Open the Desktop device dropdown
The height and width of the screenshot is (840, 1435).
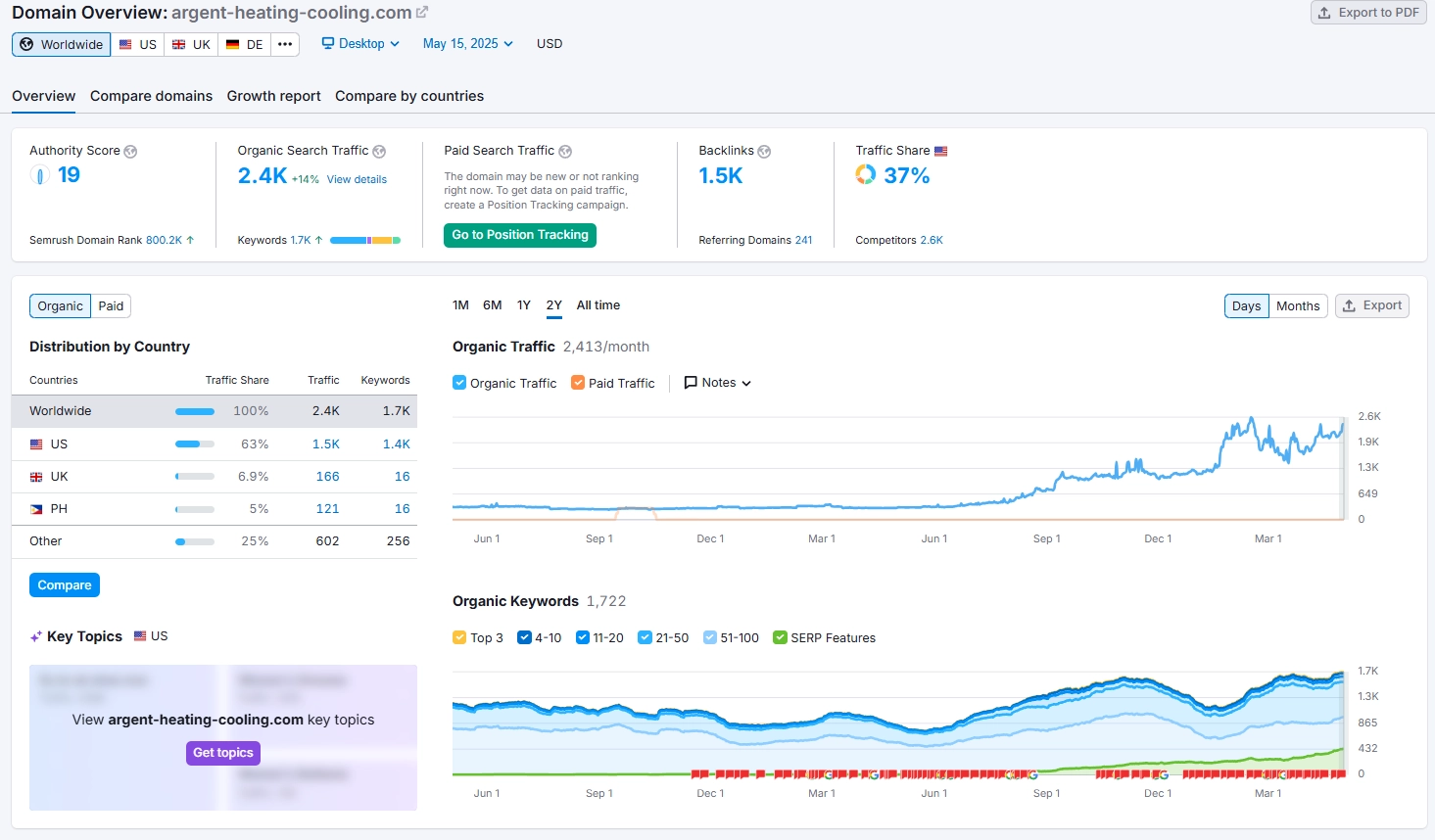(359, 43)
